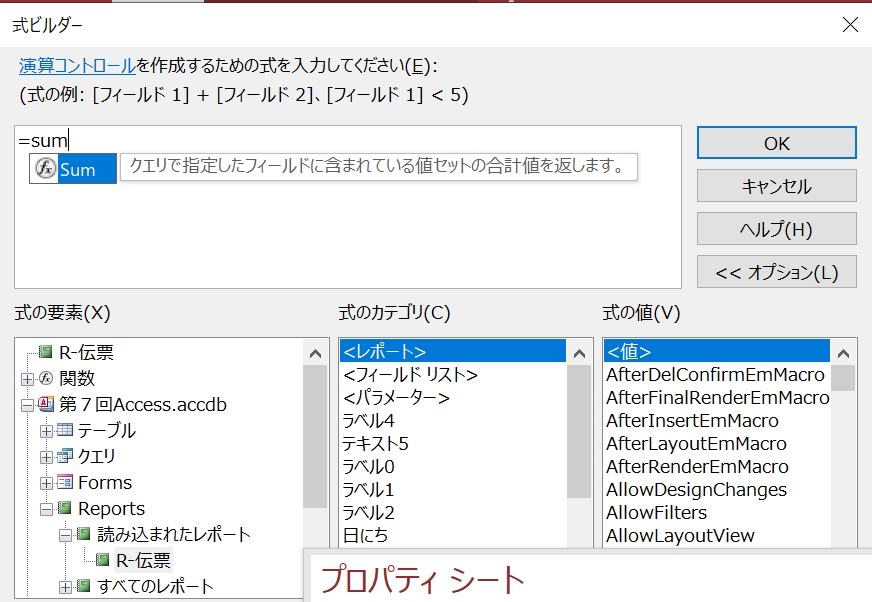The width and height of the screenshot is (872, 602).
Task: Select AfterRenderEmMacro value
Action: (717, 466)
